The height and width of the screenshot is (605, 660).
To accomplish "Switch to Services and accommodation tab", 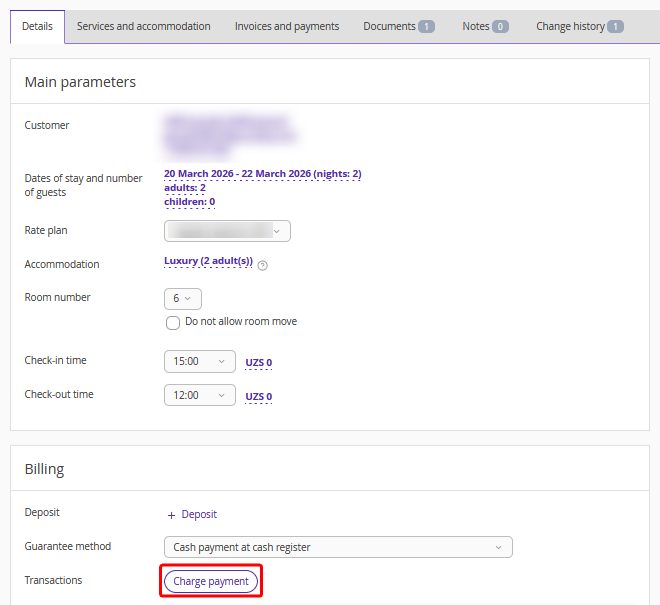I will point(143,26).
